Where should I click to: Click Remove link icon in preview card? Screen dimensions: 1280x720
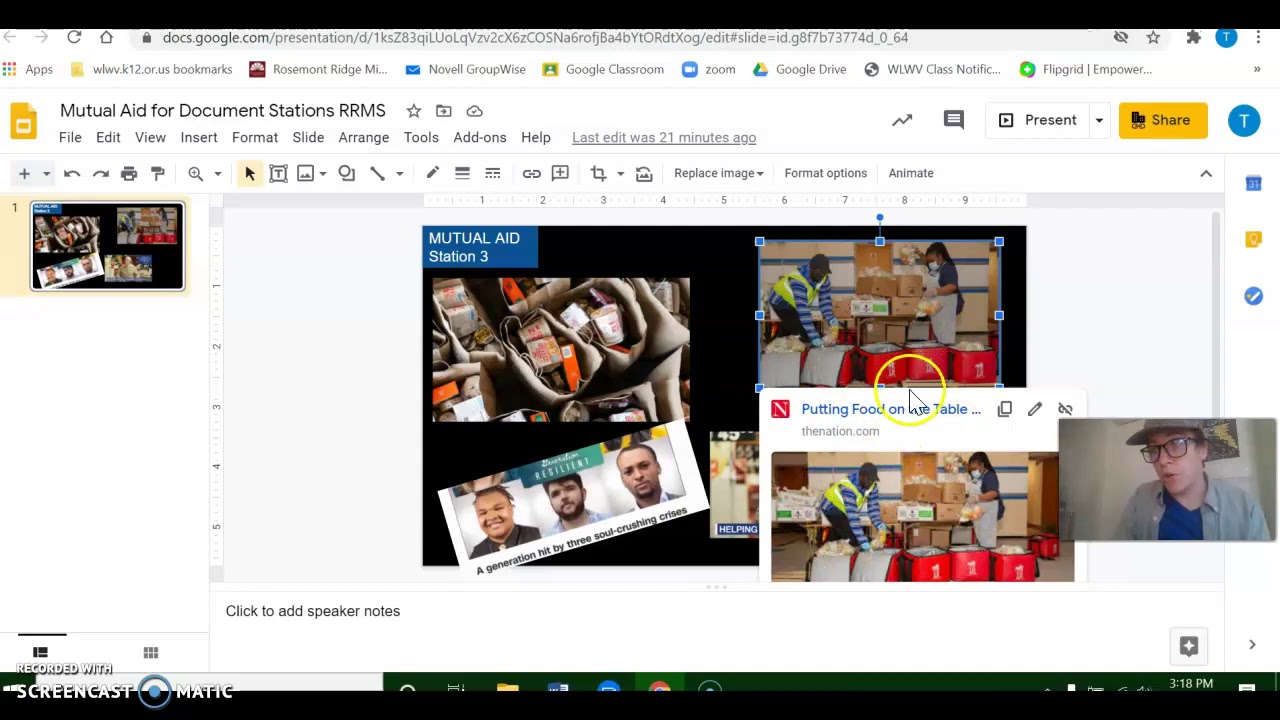coord(1065,409)
